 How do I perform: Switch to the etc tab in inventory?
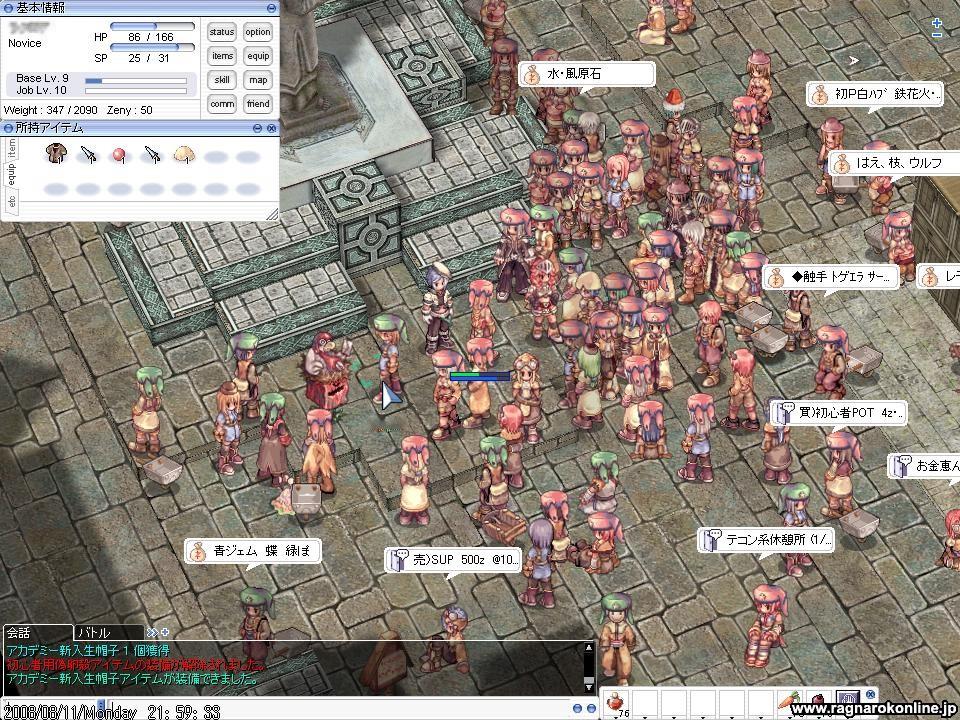12,201
